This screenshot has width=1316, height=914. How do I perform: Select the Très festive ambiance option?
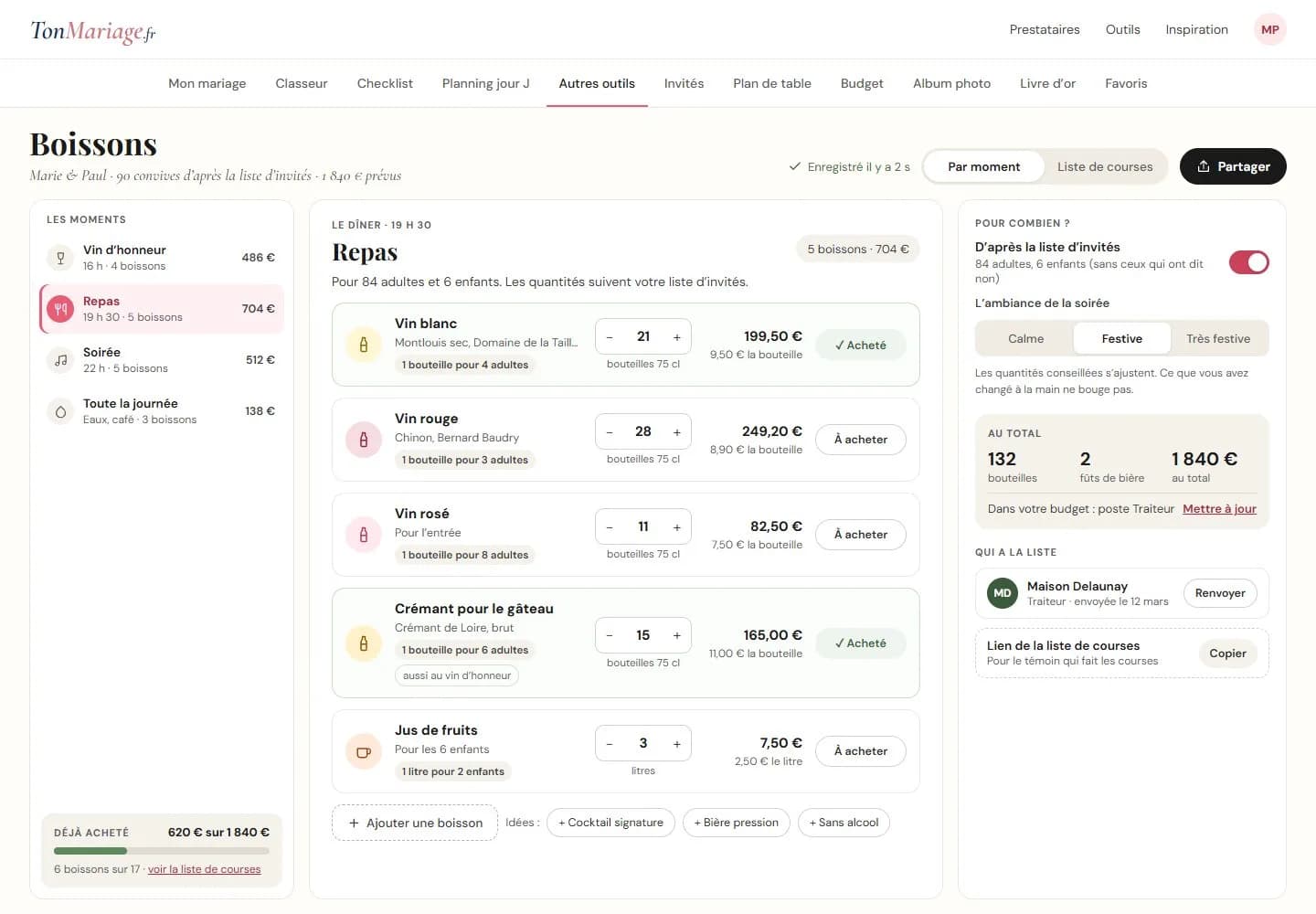tap(1218, 338)
